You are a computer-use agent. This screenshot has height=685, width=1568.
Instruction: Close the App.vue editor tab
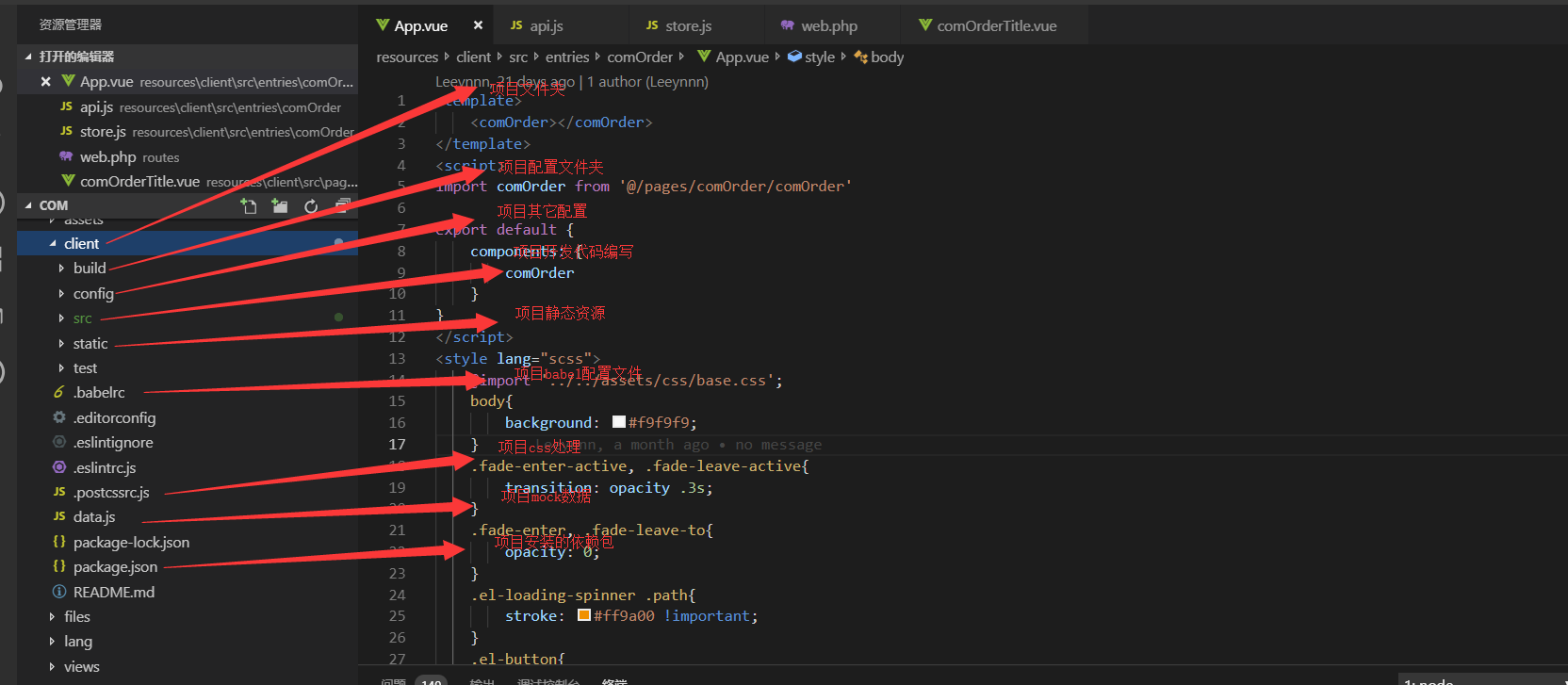tap(478, 25)
